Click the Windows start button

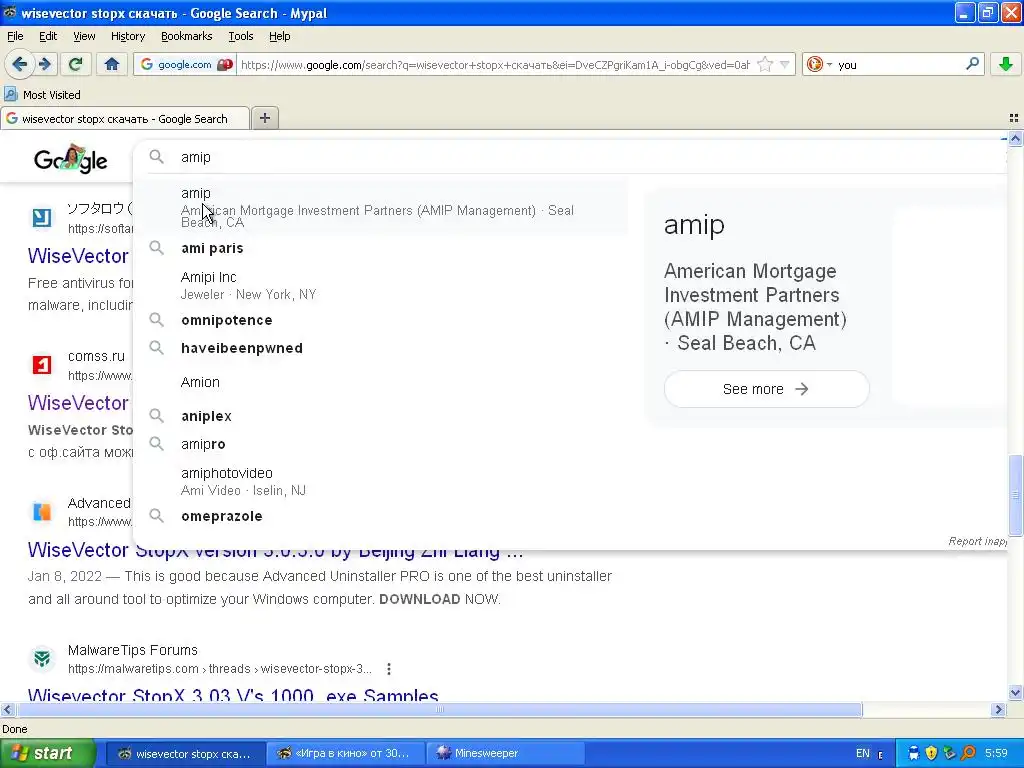tap(47, 753)
